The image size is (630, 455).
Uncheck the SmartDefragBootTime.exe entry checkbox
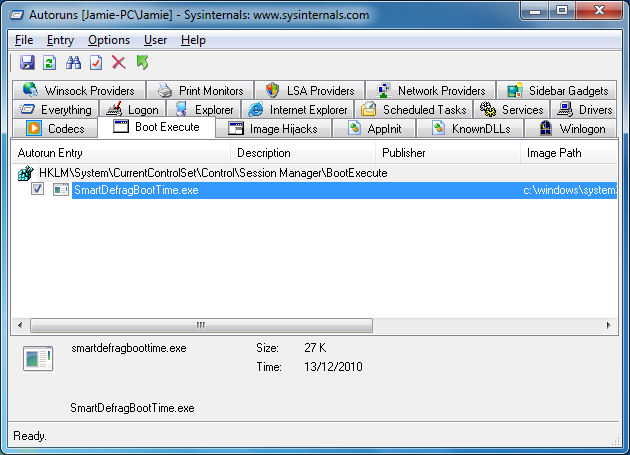[x=37, y=189]
